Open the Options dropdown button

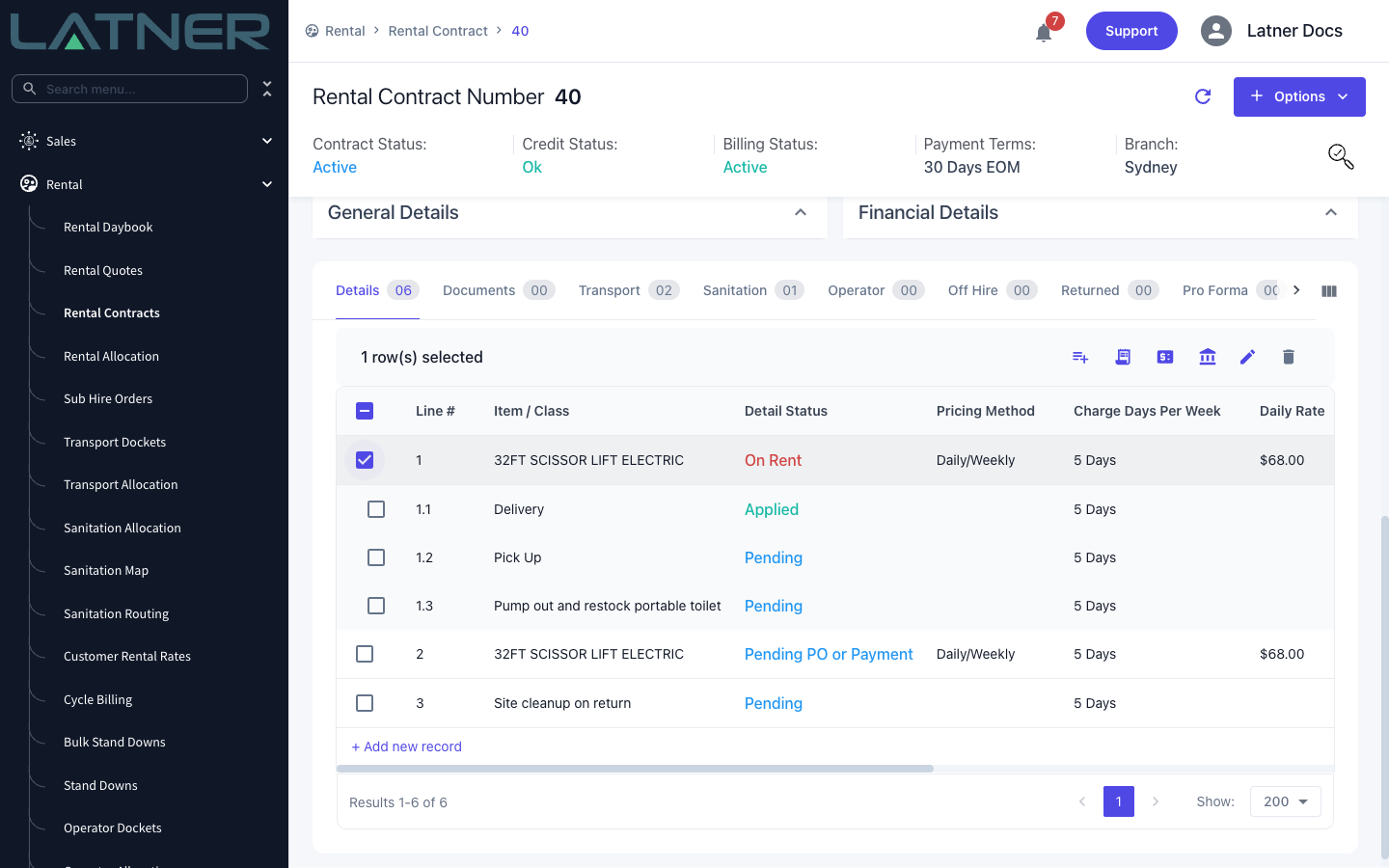(x=1299, y=96)
